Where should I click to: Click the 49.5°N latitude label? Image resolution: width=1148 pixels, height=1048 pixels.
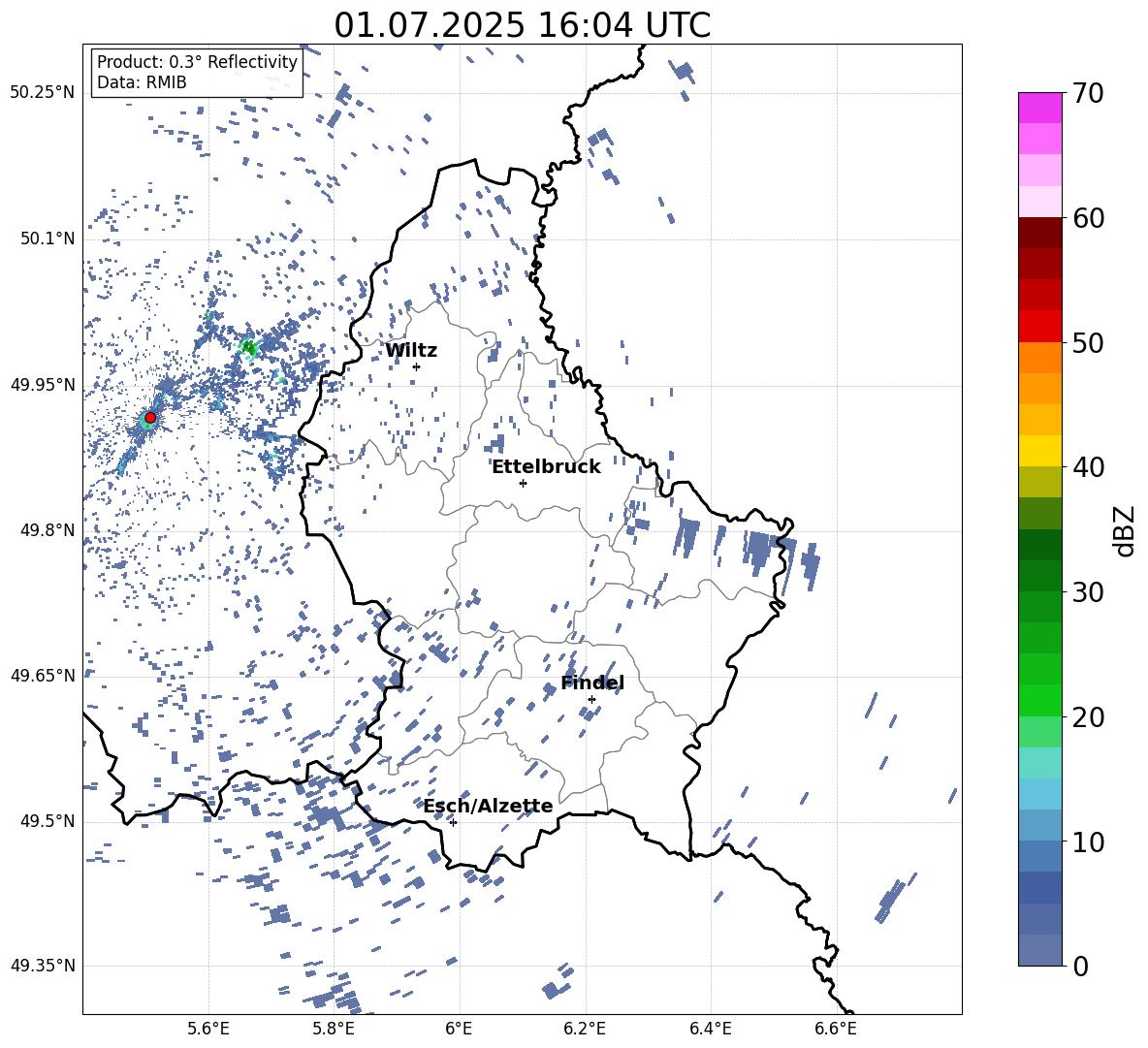point(48,821)
